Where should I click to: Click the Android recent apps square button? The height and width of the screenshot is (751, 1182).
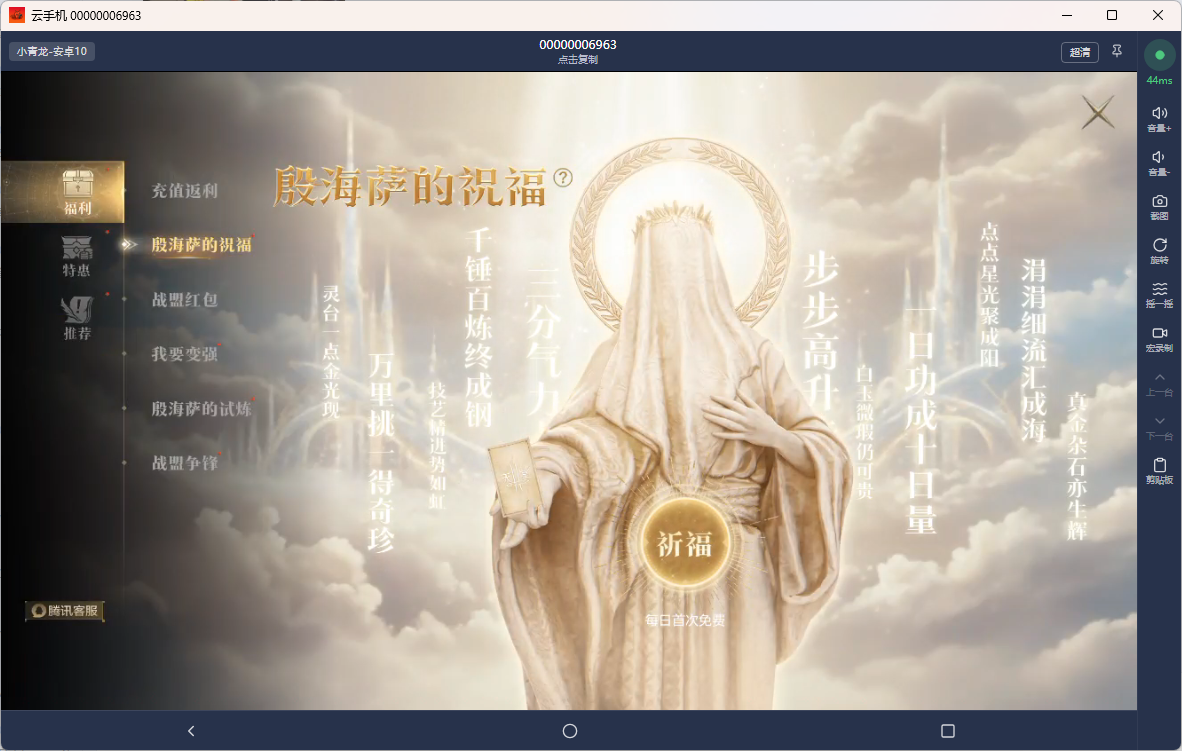948,731
